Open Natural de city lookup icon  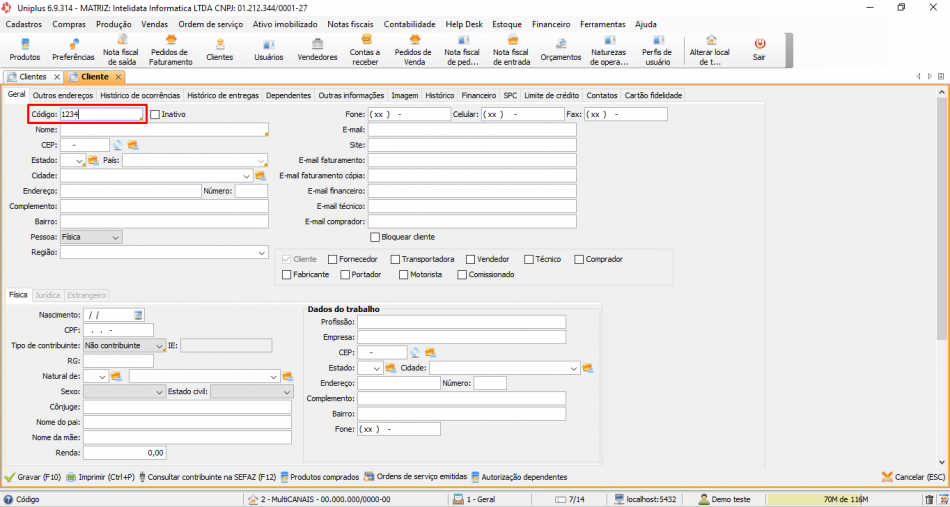287,376
